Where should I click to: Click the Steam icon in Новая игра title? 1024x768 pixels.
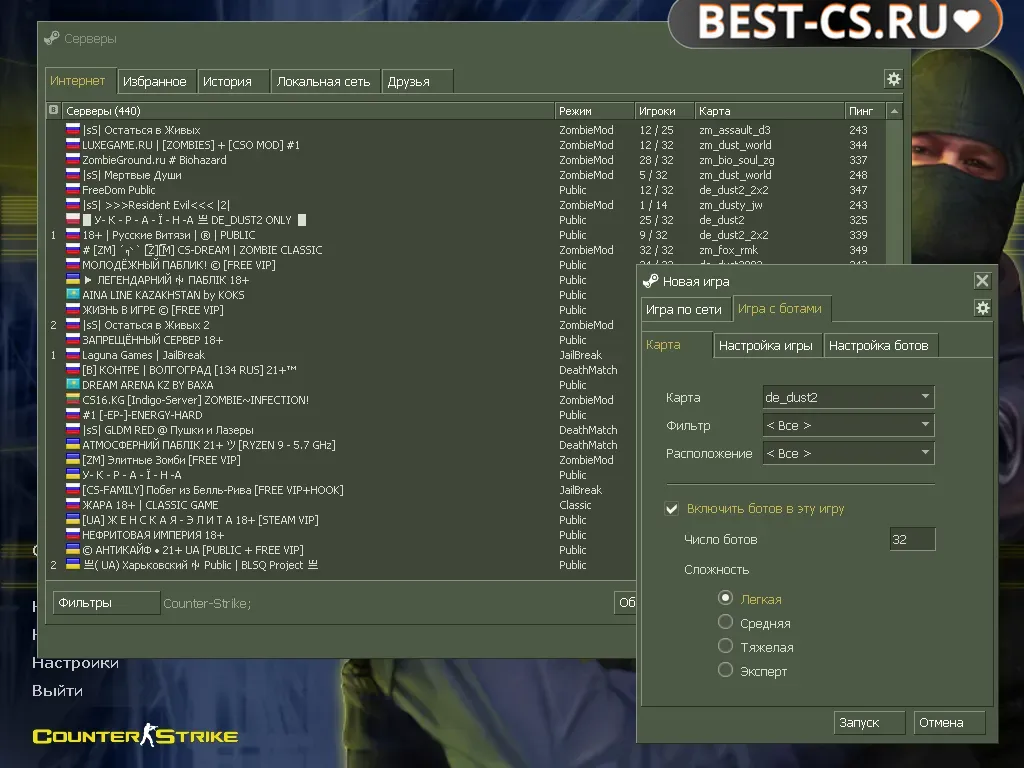point(650,281)
